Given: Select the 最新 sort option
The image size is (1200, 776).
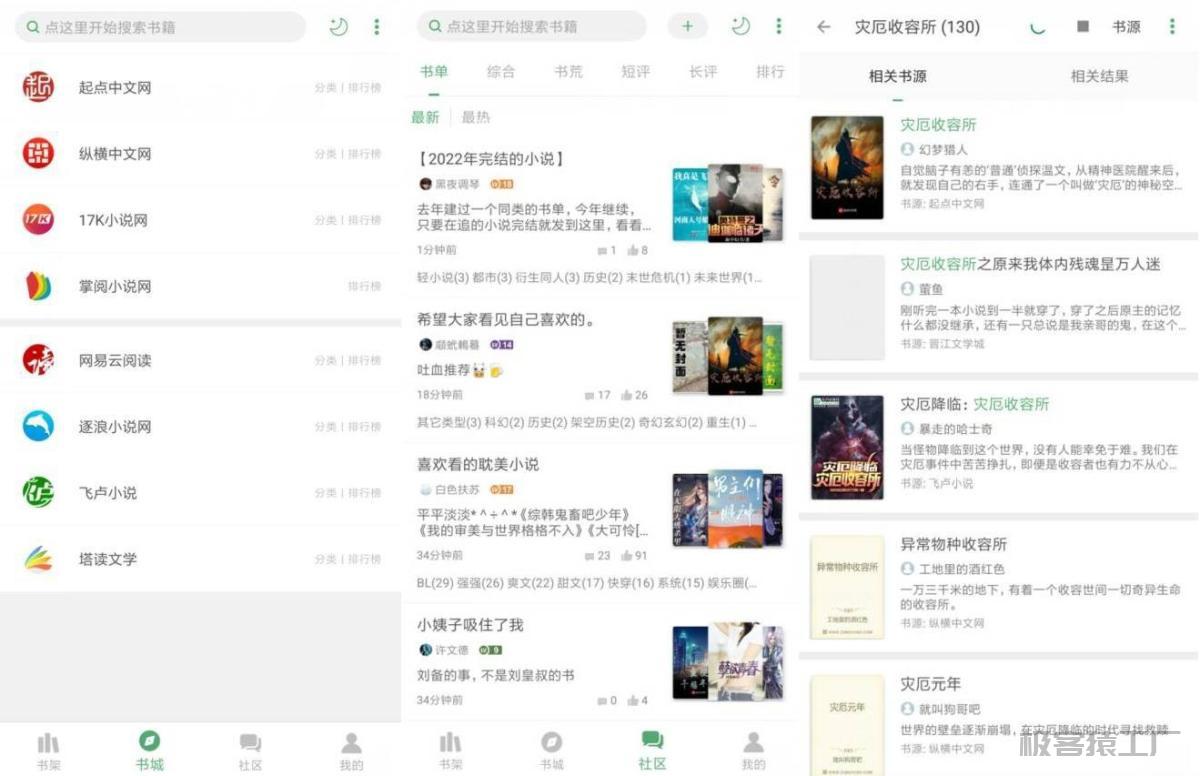Looking at the screenshot, I should 425,117.
